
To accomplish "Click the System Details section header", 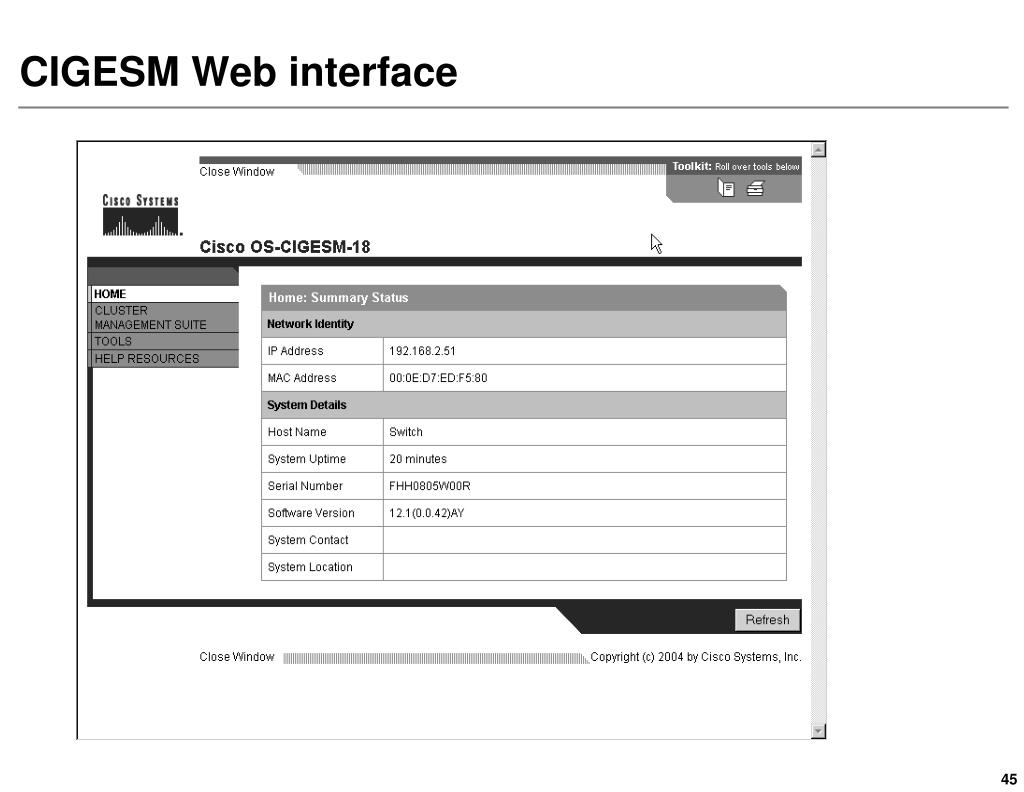I will pos(524,405).
